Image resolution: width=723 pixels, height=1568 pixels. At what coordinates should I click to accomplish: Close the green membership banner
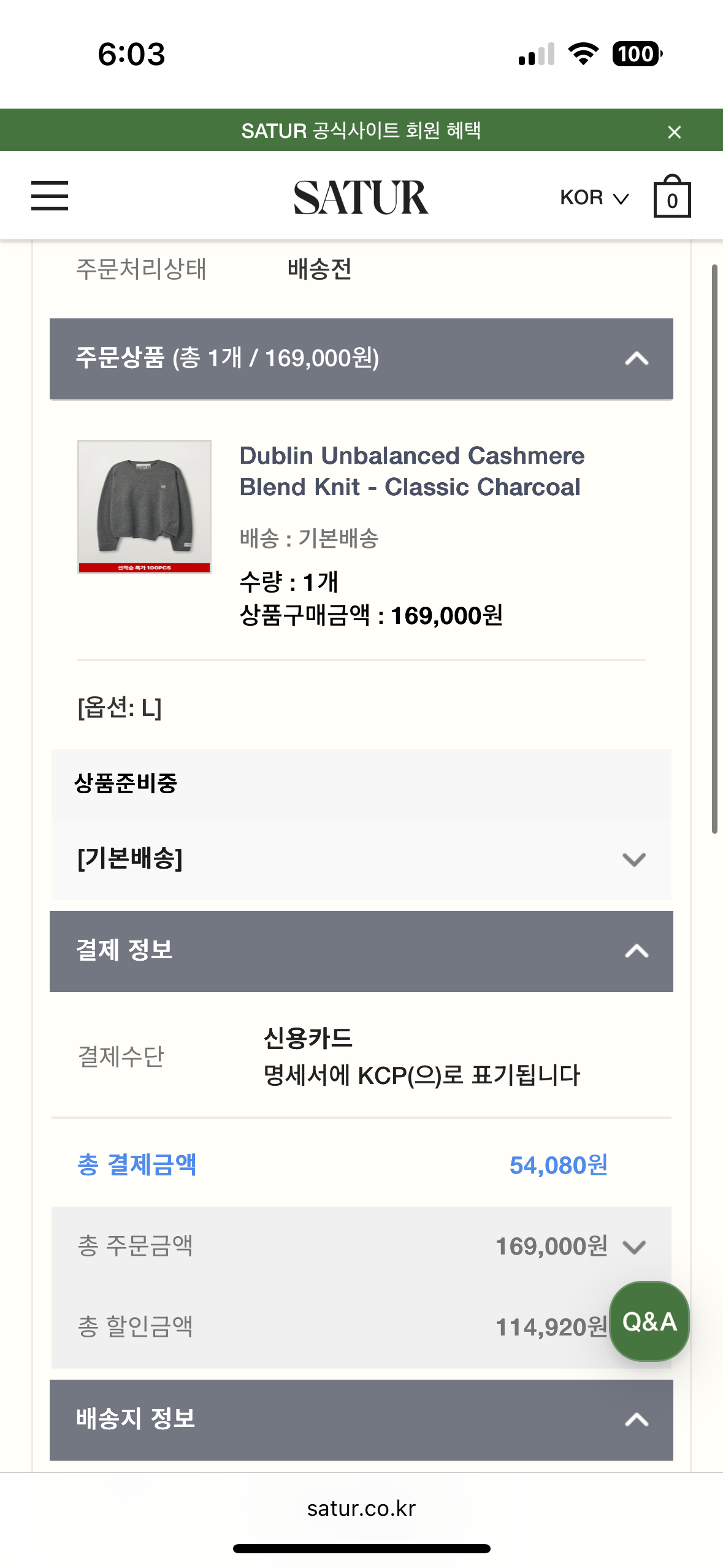click(x=674, y=132)
